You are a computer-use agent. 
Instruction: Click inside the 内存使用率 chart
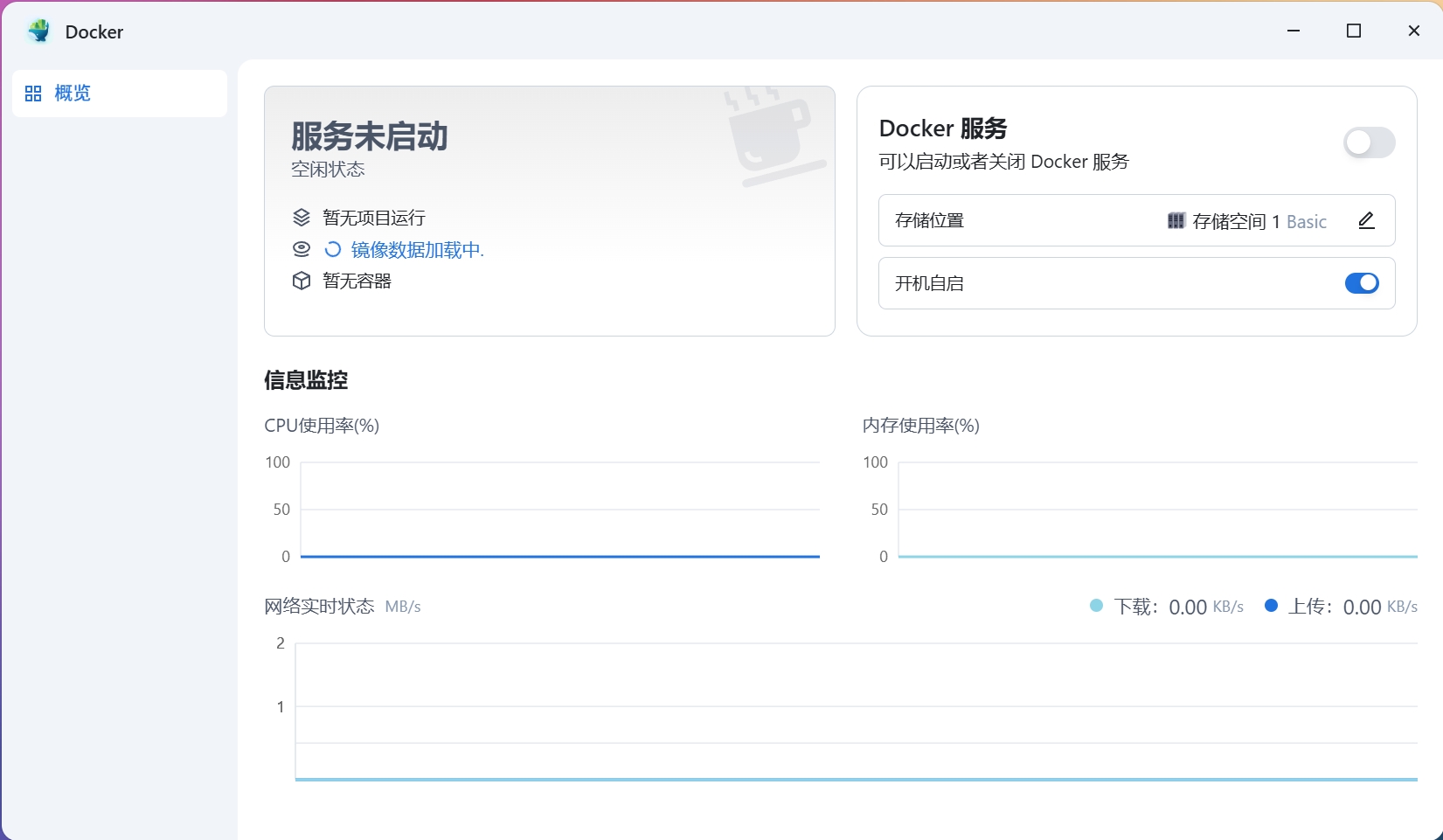click(x=1156, y=509)
